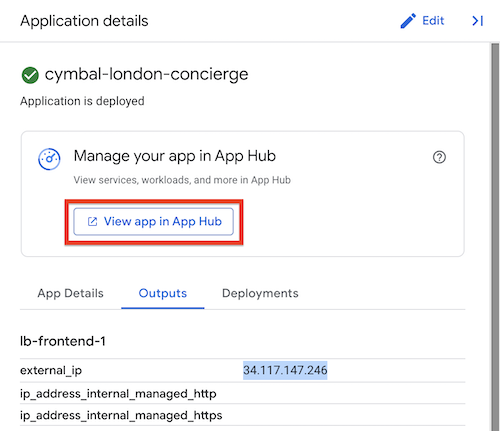
Task: Click the ip_address_internal_managed_https row
Action: pyautogui.click(x=243, y=415)
